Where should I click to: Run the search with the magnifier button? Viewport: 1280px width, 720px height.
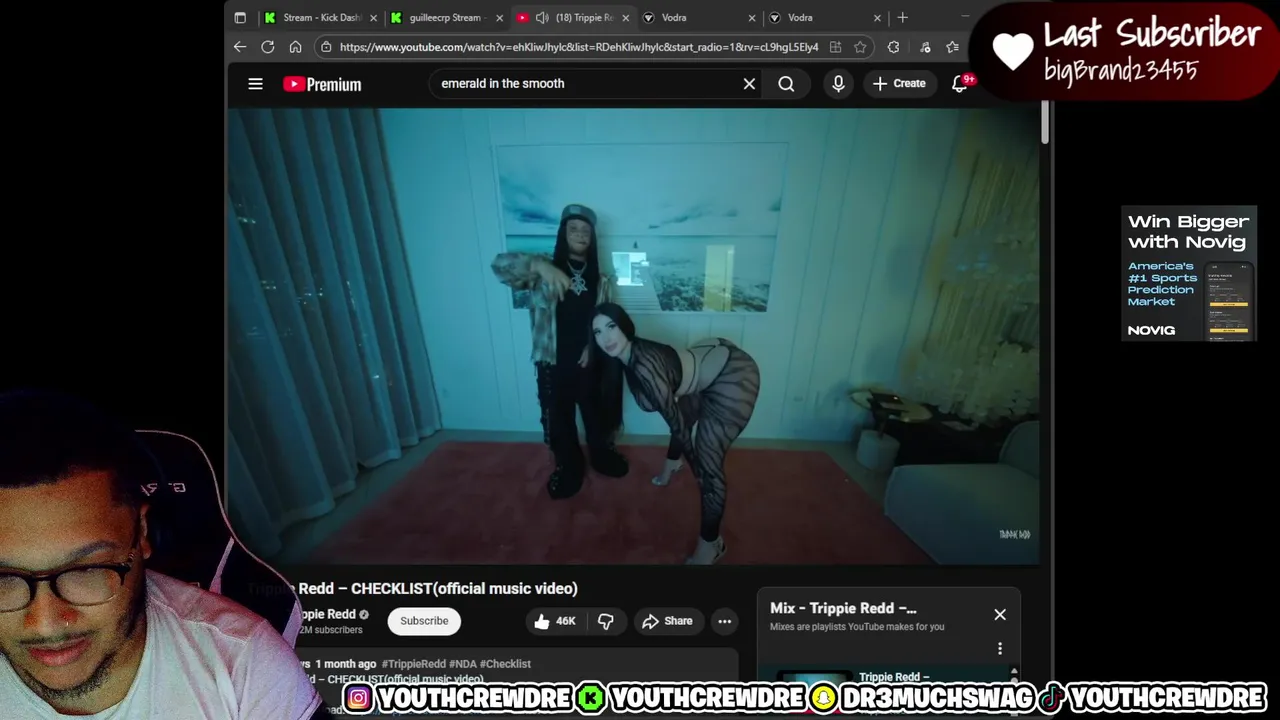pos(786,84)
